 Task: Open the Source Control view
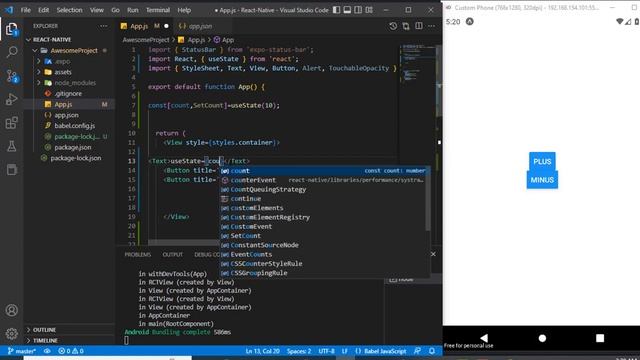point(12,76)
